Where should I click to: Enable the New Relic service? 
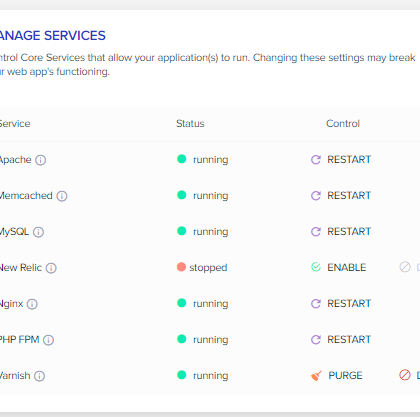coord(346,267)
